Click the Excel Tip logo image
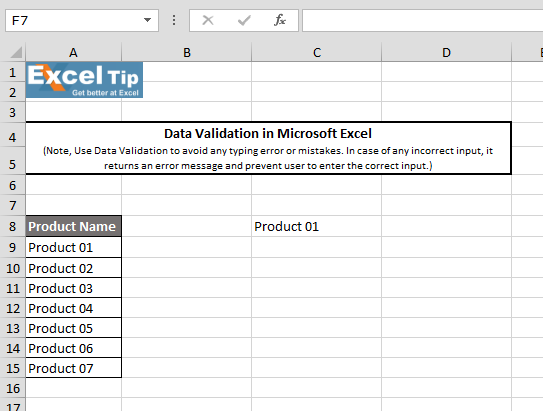The width and height of the screenshot is (543, 411). pos(84,80)
